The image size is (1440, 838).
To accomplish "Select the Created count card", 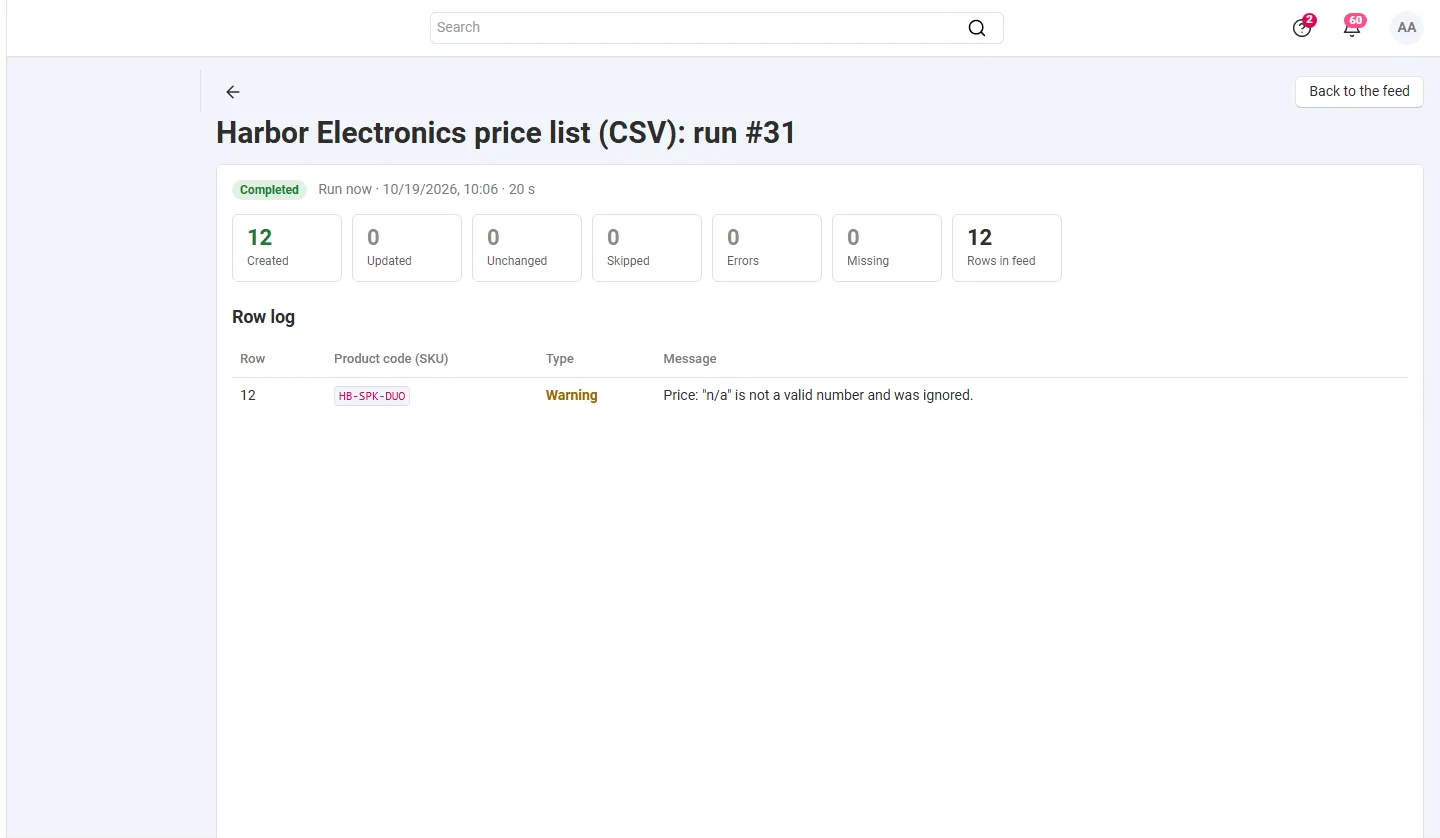I will [287, 248].
